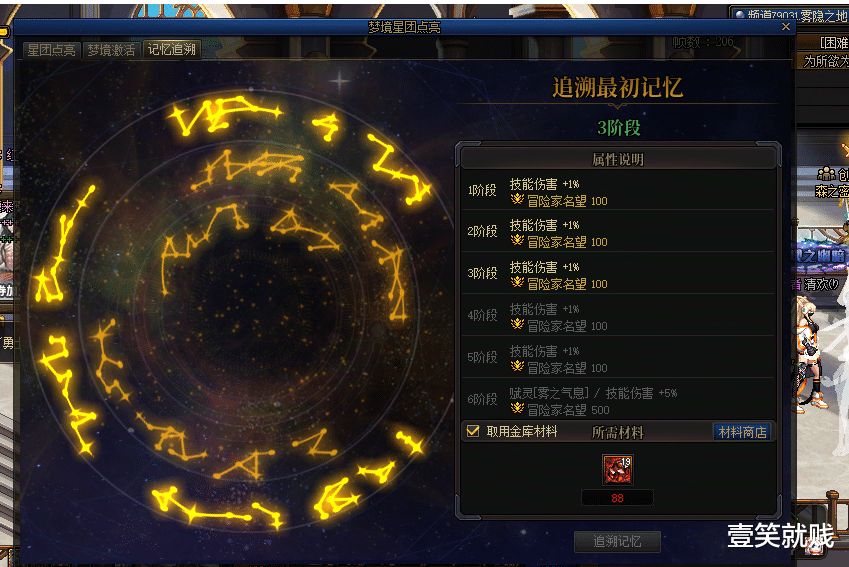The height and width of the screenshot is (567, 849).
Task: Click the 4阶段 adventurer fame crest icon
Action: click(x=517, y=324)
